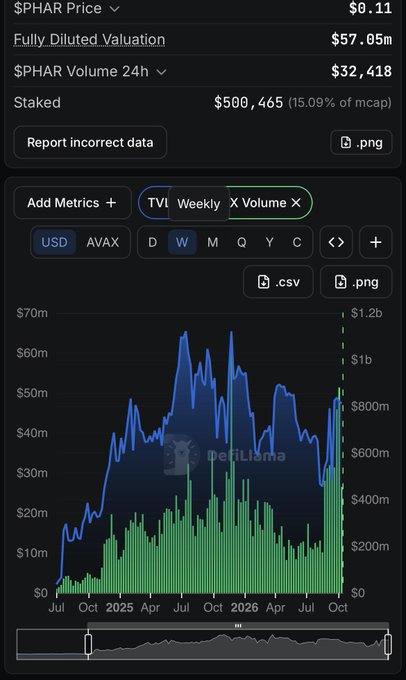Select Weekly interval W
The width and height of the screenshot is (406, 680).
pos(182,242)
